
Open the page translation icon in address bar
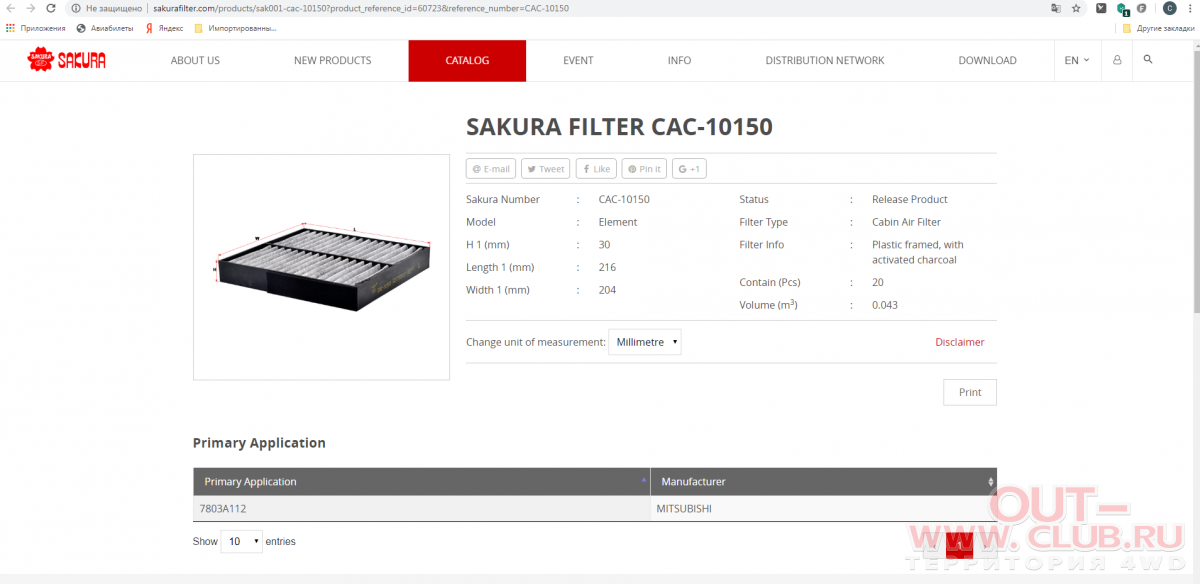[1055, 8]
